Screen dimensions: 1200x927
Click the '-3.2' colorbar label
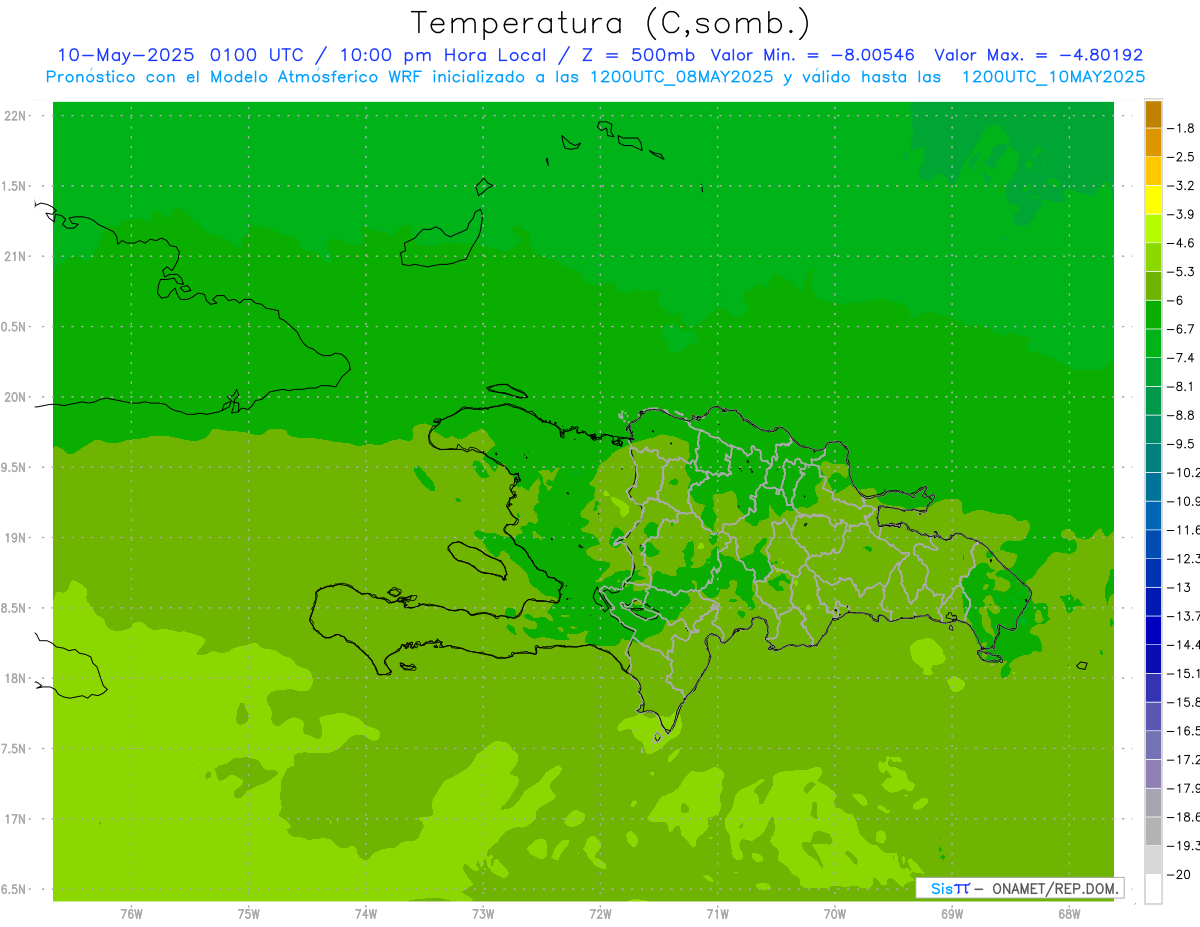point(1181,186)
